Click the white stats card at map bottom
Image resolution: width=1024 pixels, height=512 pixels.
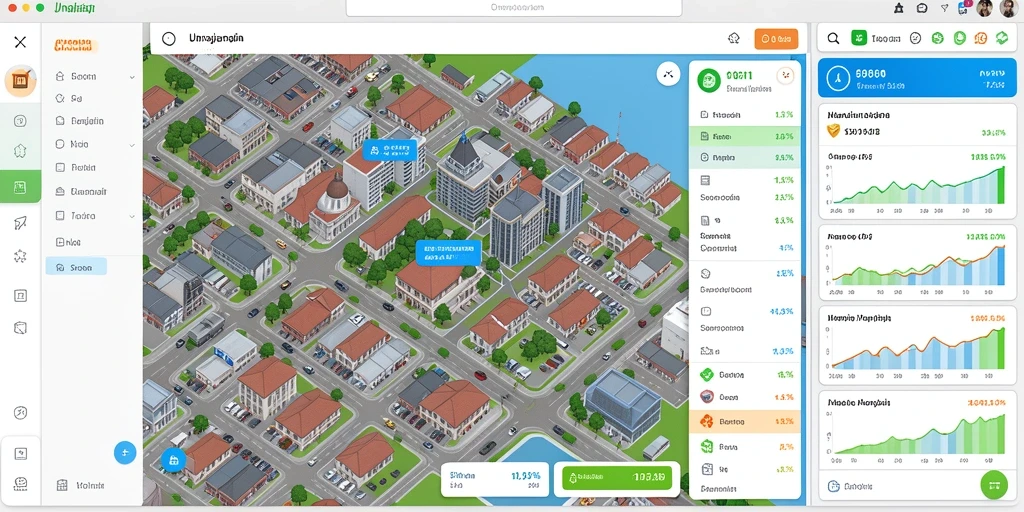click(x=494, y=481)
